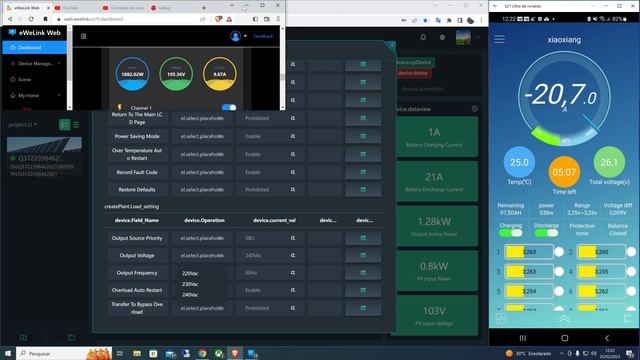Open Windows Start menu
The width and height of the screenshot is (640, 360).
point(8,353)
